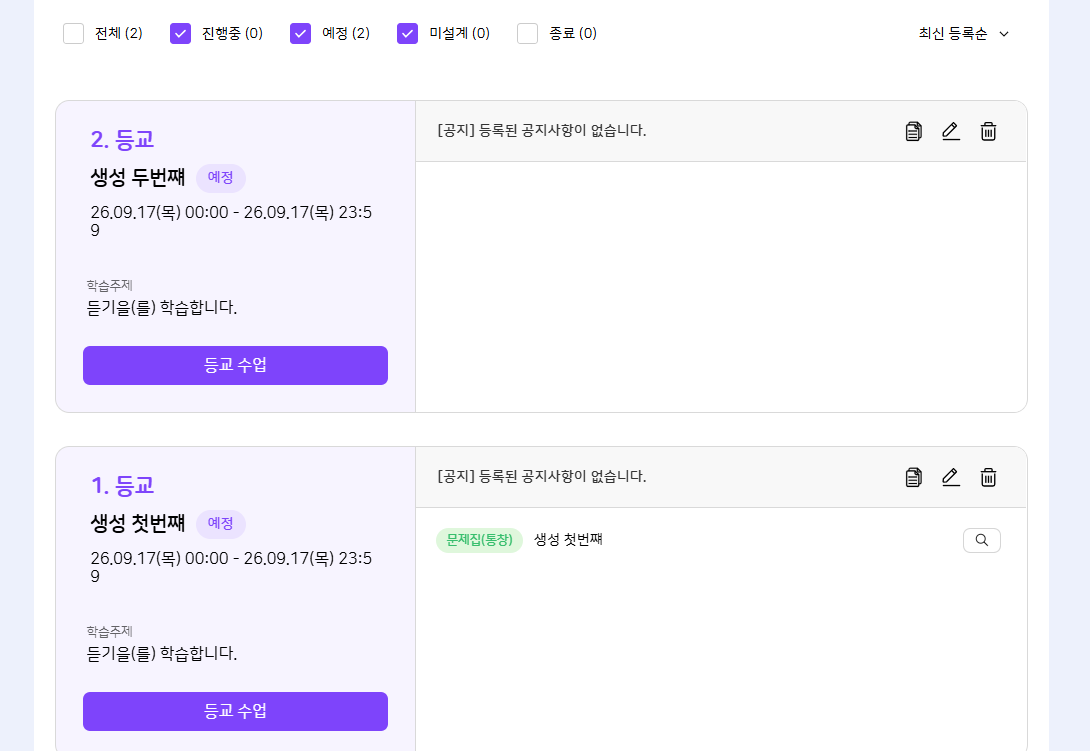
Task: Edit the 2. 등교 lesson with pencil icon
Action: pos(951,131)
